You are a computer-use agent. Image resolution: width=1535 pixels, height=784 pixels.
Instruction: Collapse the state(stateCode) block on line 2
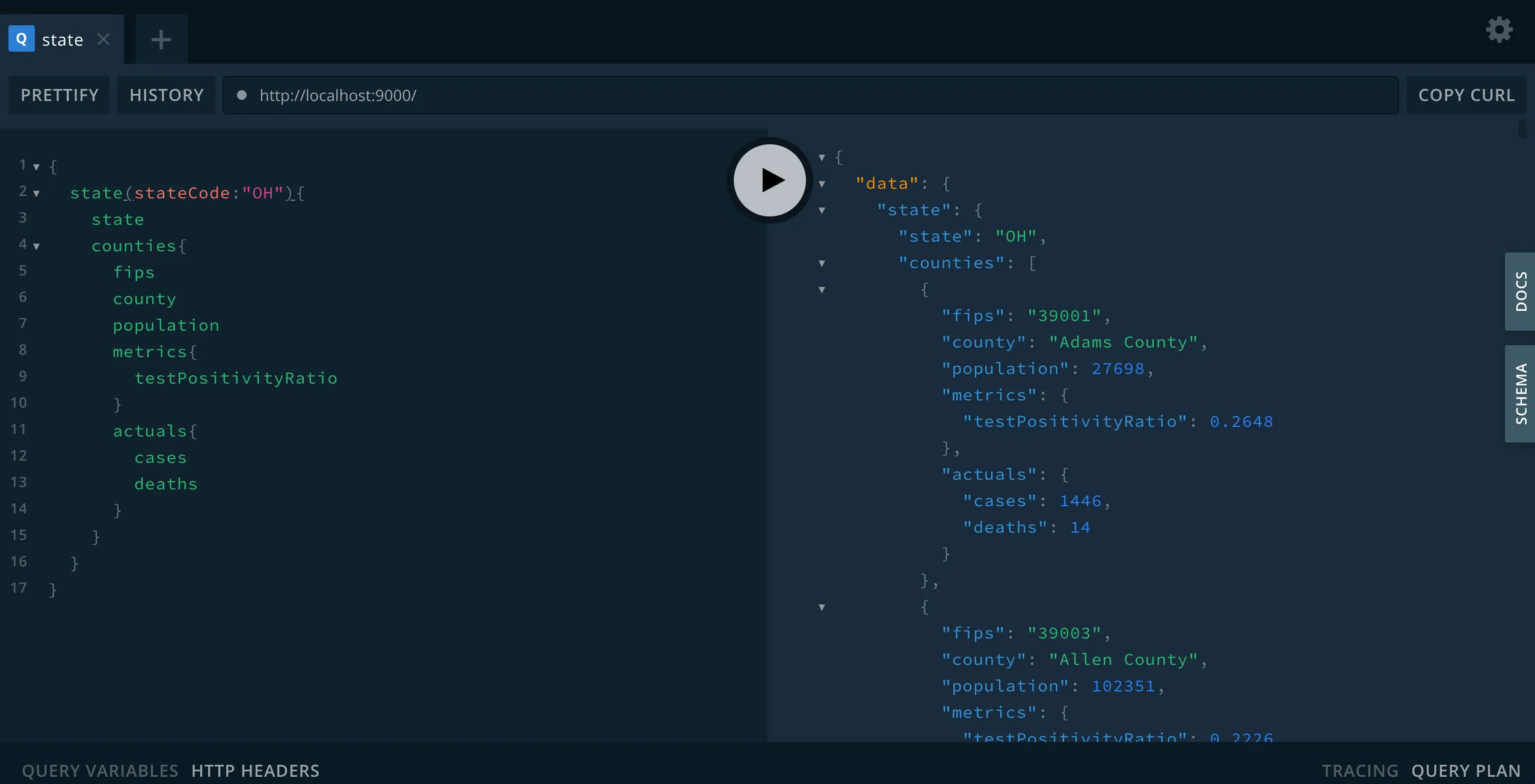[x=36, y=194]
